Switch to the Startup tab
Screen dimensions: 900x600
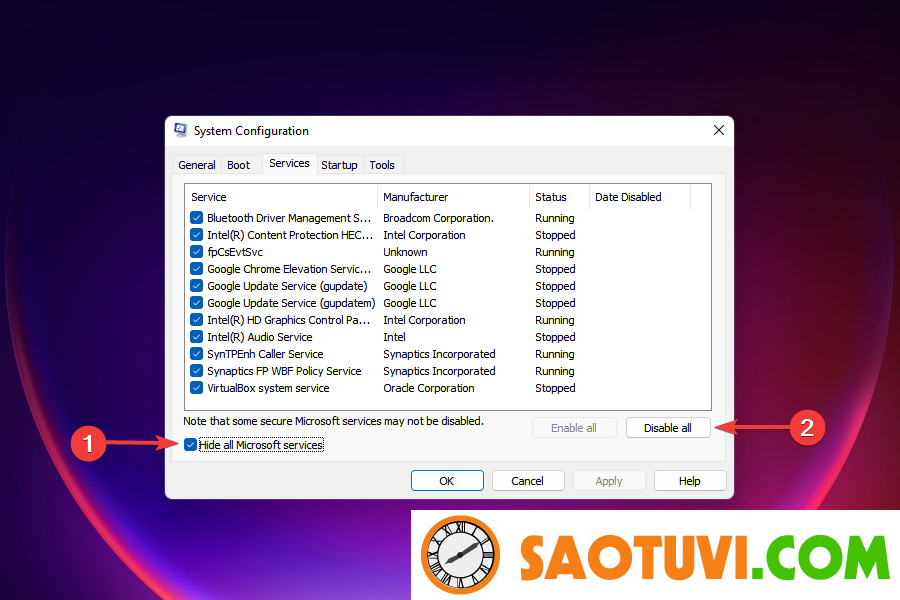(339, 164)
